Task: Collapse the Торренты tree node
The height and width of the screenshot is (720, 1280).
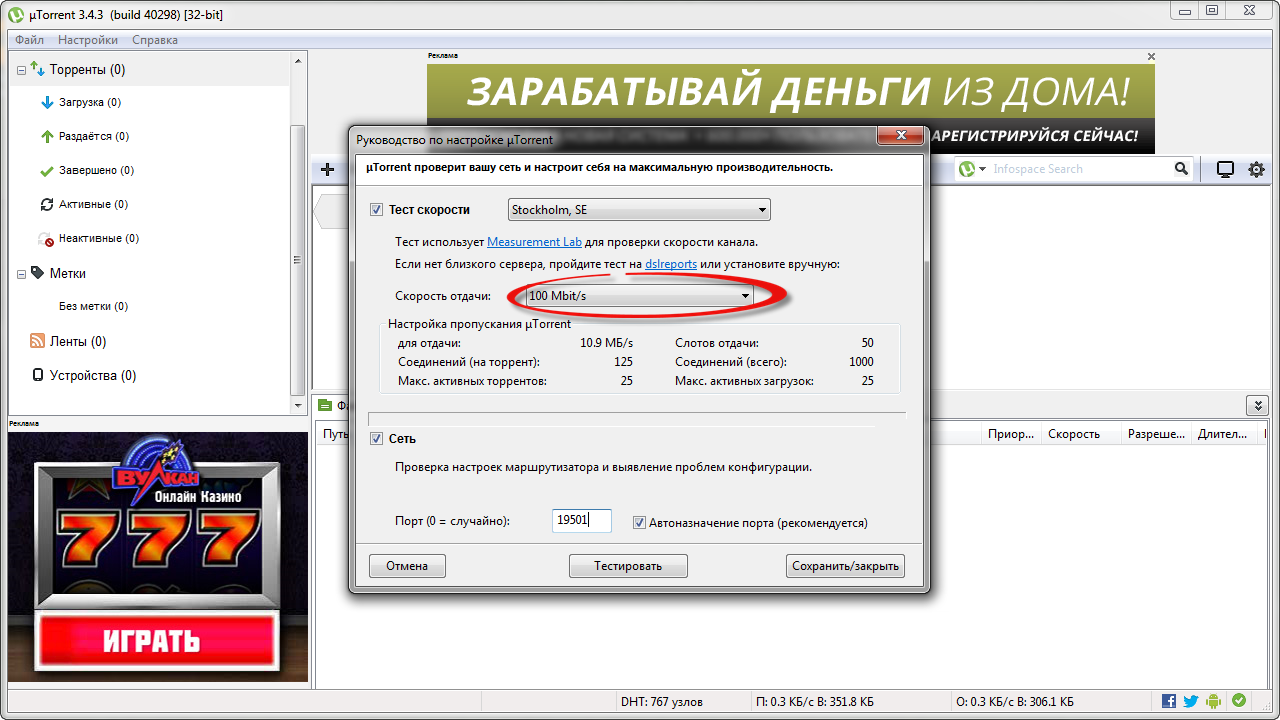Action: click(x=22, y=70)
